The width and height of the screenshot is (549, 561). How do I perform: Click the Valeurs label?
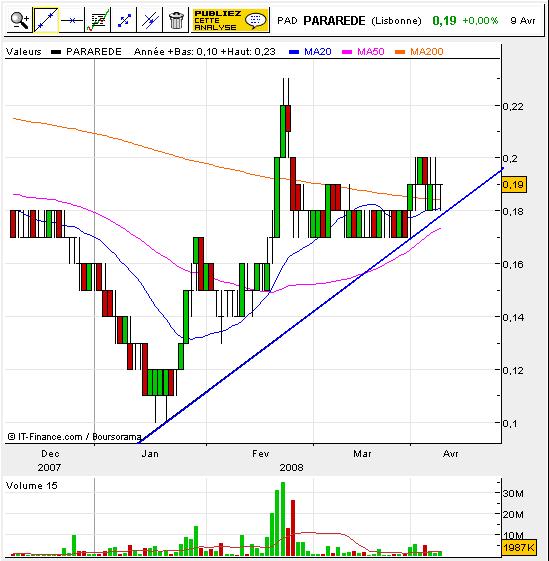point(24,52)
